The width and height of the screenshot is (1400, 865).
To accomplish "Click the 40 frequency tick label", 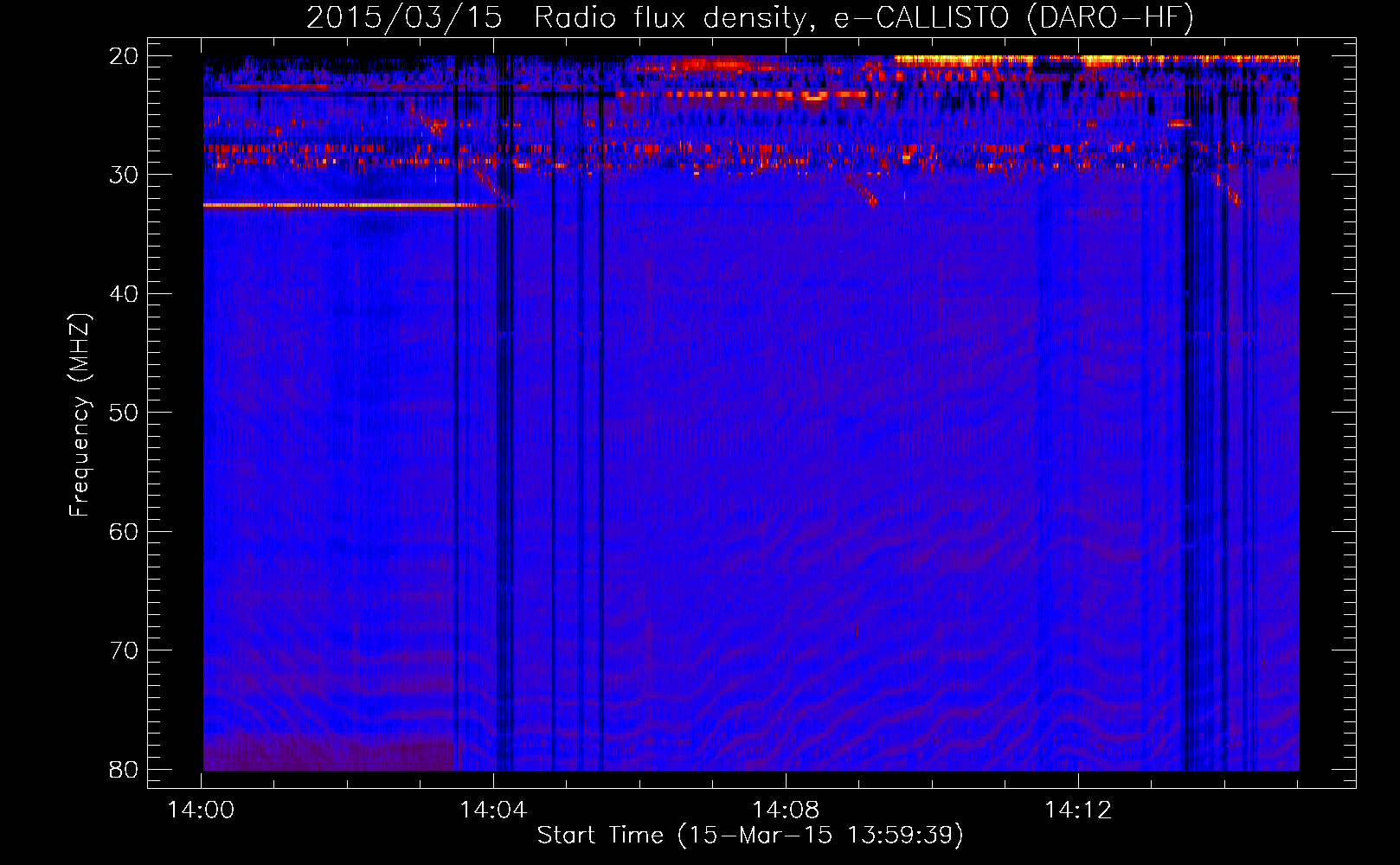I will coord(124,294).
